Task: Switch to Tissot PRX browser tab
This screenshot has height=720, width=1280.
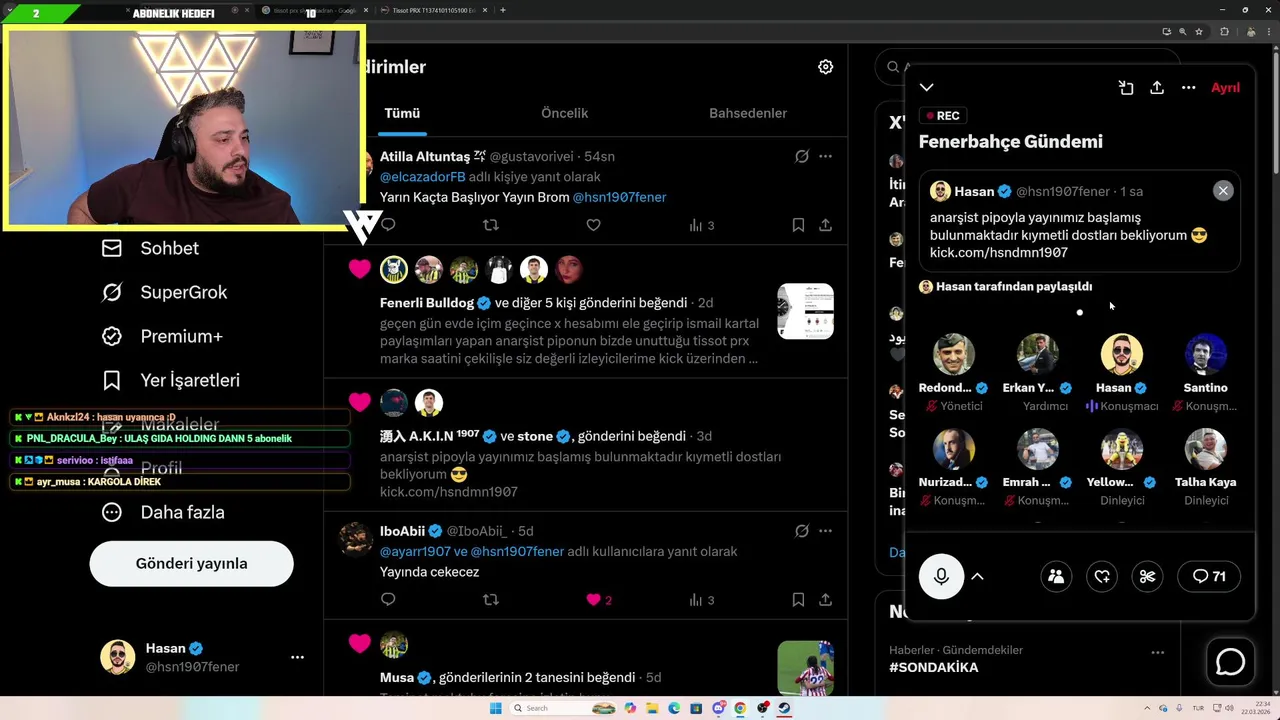Action: coord(436,10)
